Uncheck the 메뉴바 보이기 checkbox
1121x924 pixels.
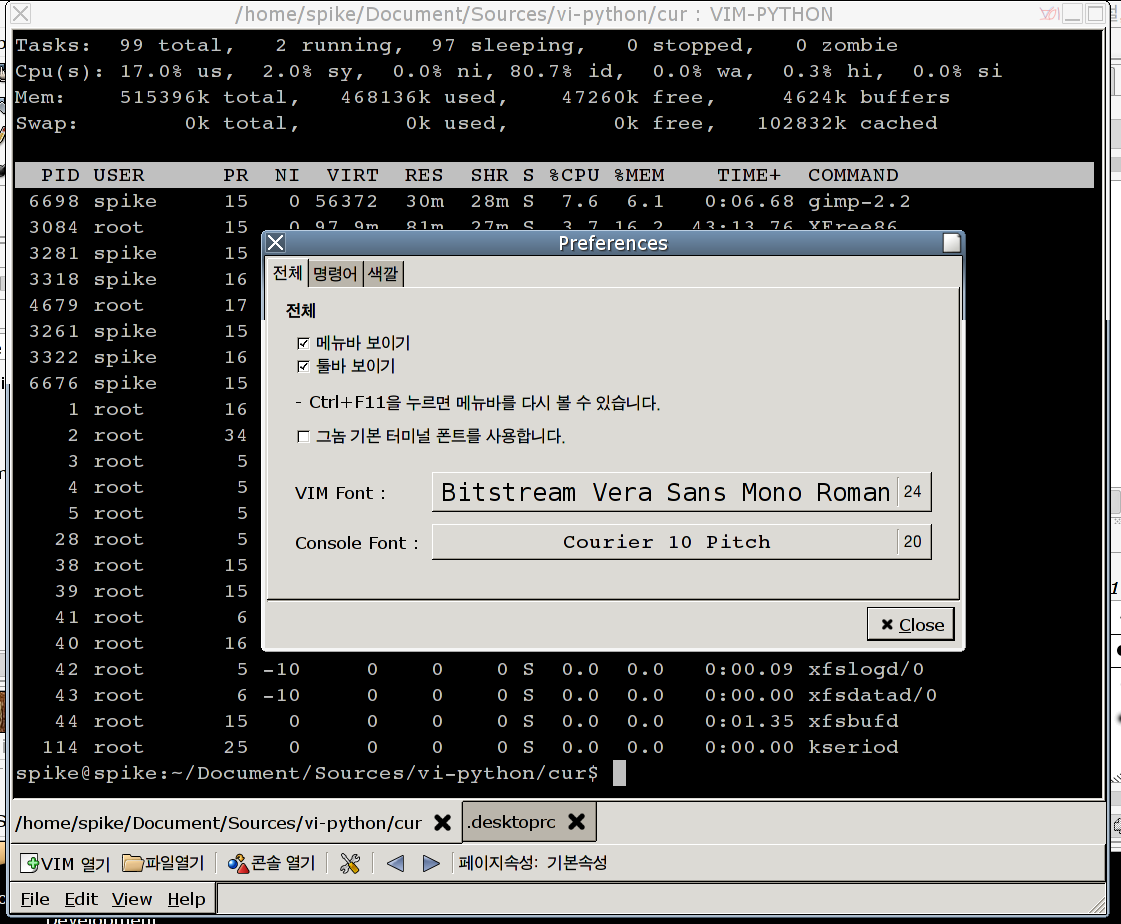304,344
